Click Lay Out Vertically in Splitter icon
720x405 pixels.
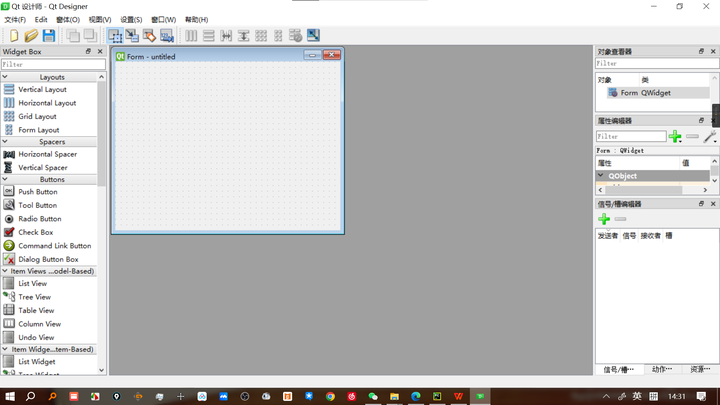pyautogui.click(x=243, y=35)
